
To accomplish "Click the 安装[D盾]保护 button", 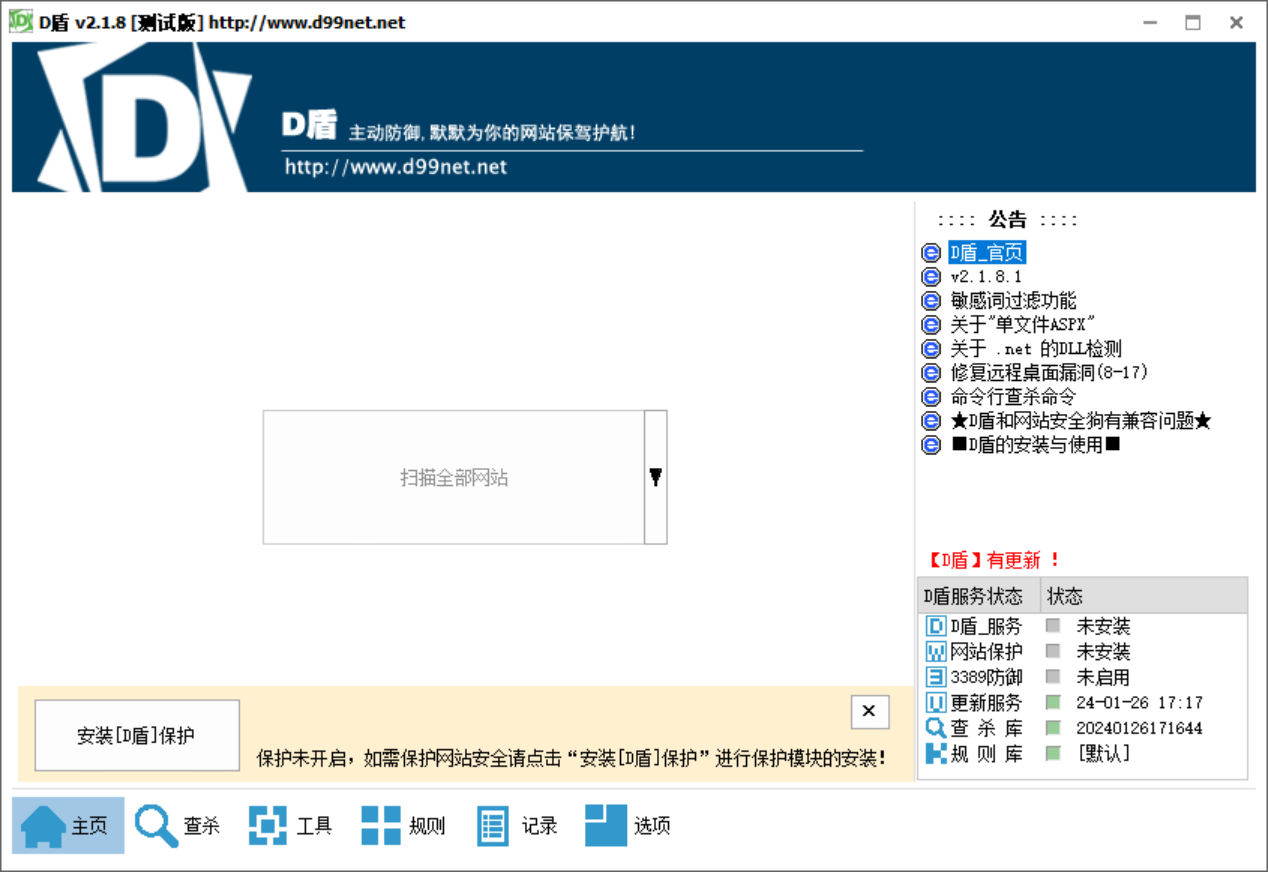I will 136,734.
